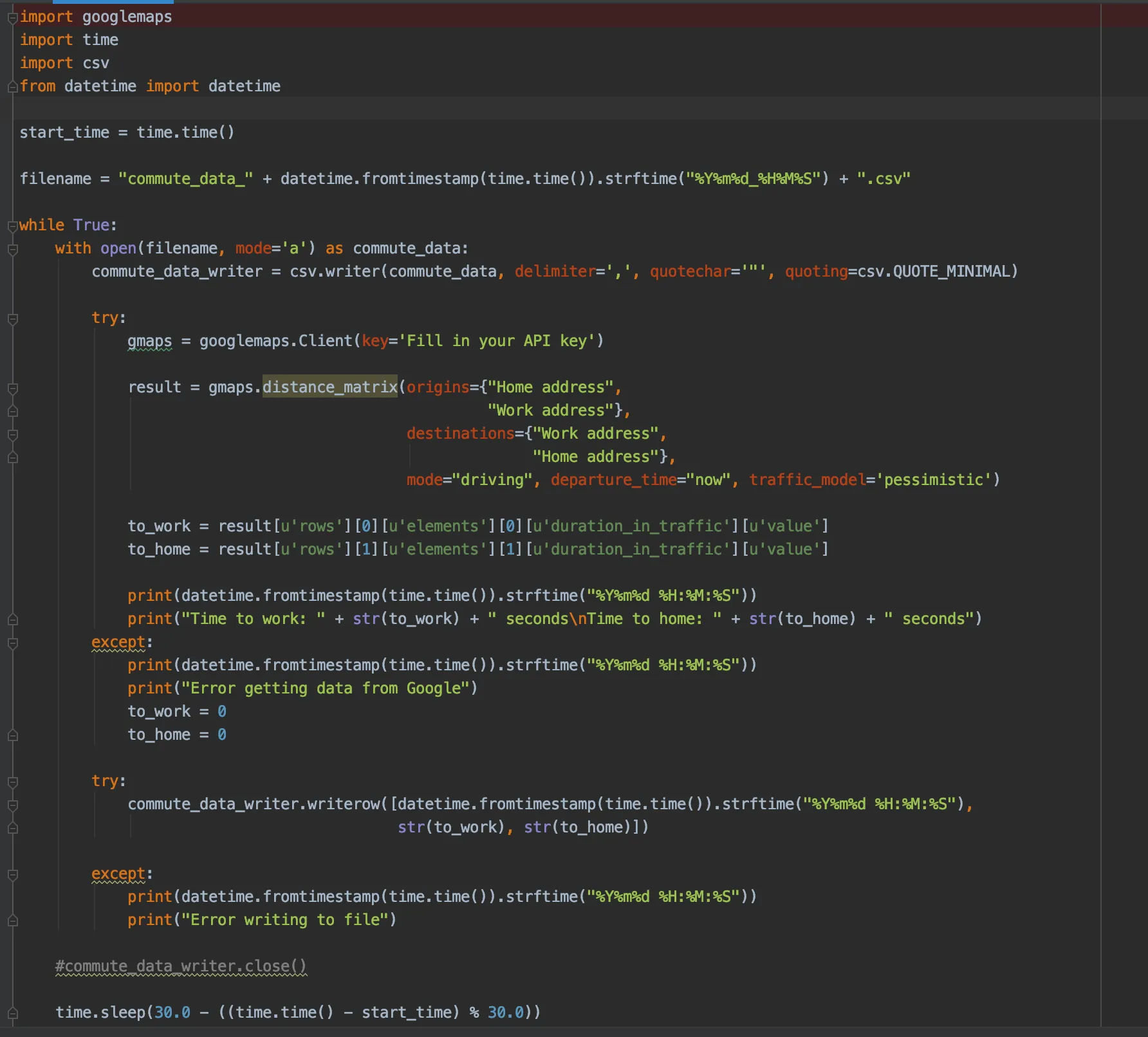Place cursor on 'import googlemaps' line
The width and height of the screenshot is (1148, 1037).
(96, 17)
